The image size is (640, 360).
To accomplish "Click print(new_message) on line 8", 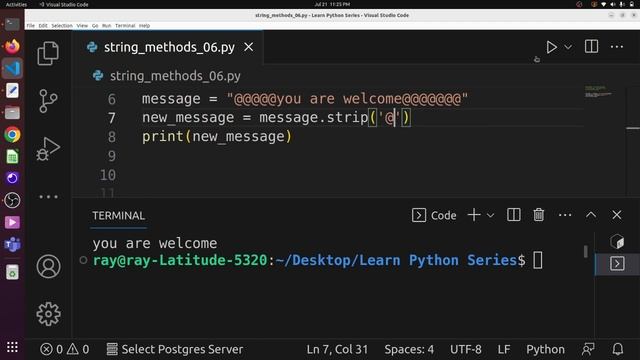I will (x=217, y=137).
